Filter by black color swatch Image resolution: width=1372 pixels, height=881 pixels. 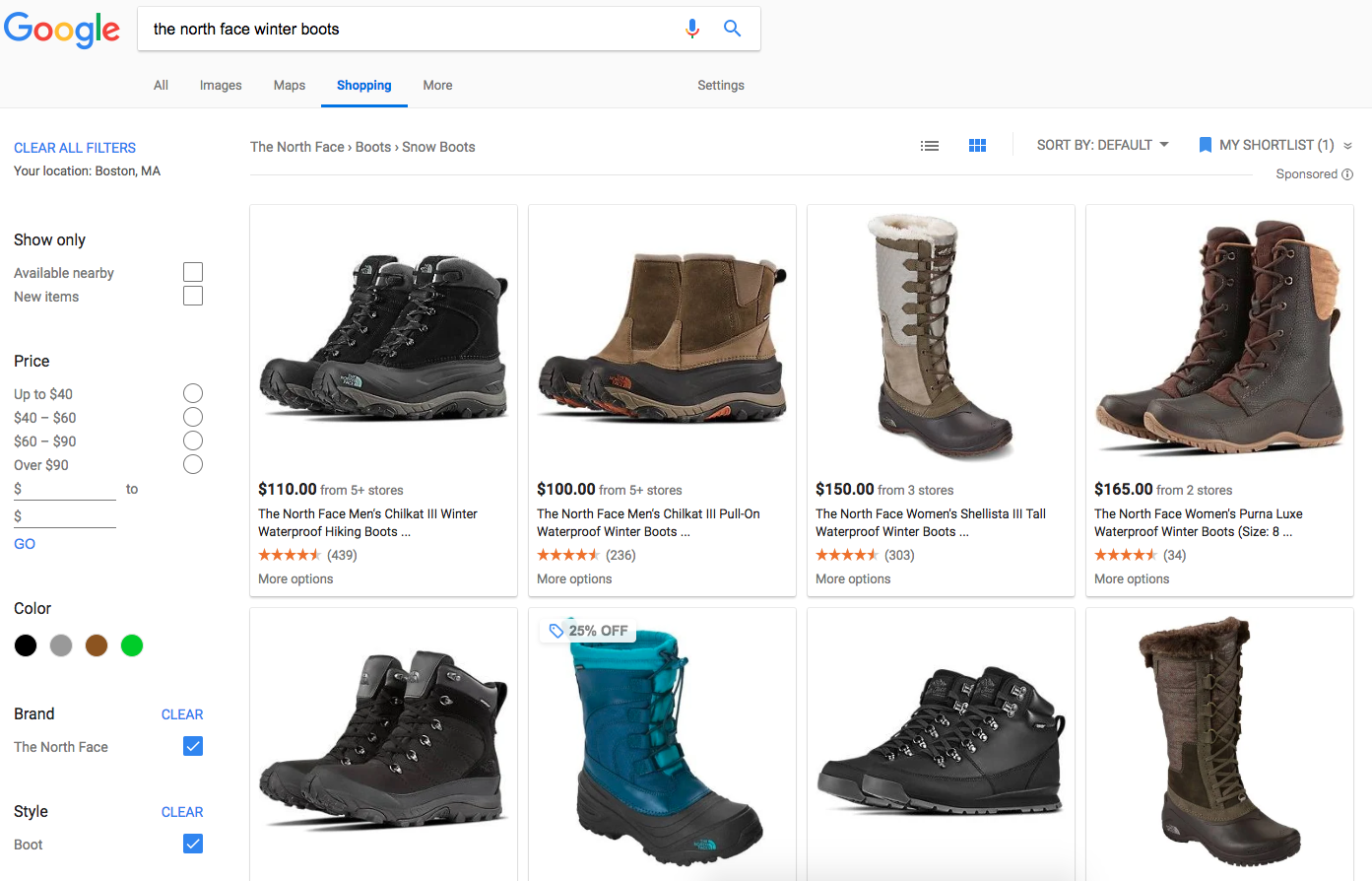(26, 645)
